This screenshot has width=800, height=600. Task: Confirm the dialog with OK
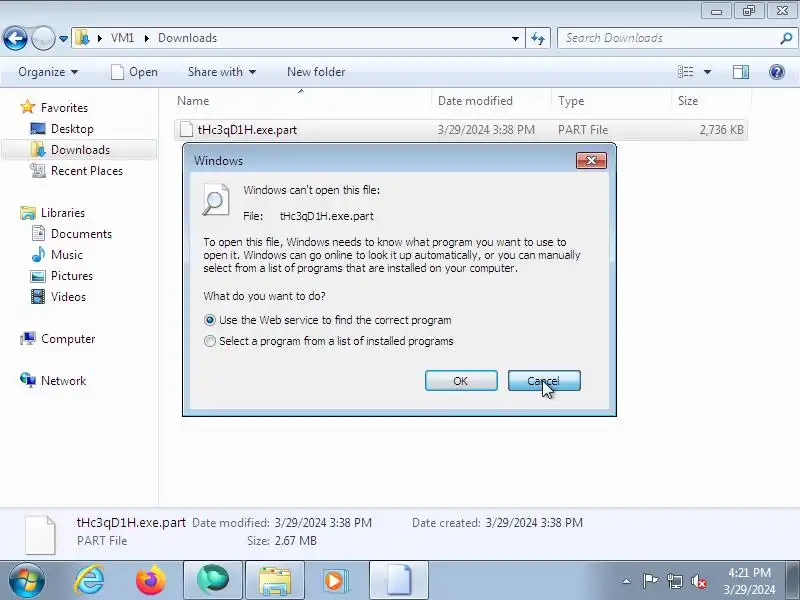[x=461, y=381]
